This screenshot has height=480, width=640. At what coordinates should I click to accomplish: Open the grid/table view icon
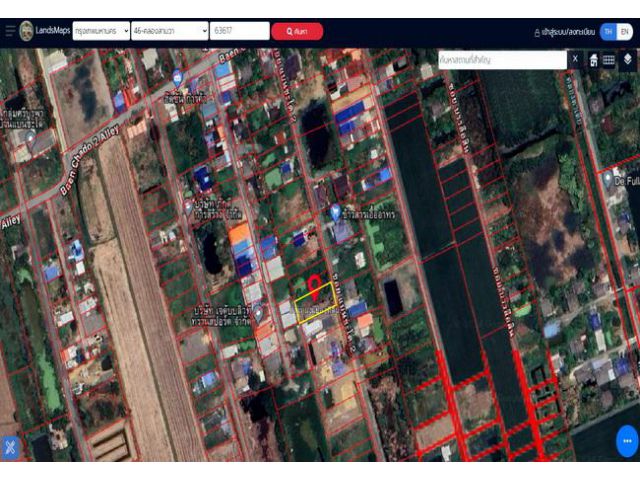click(609, 60)
